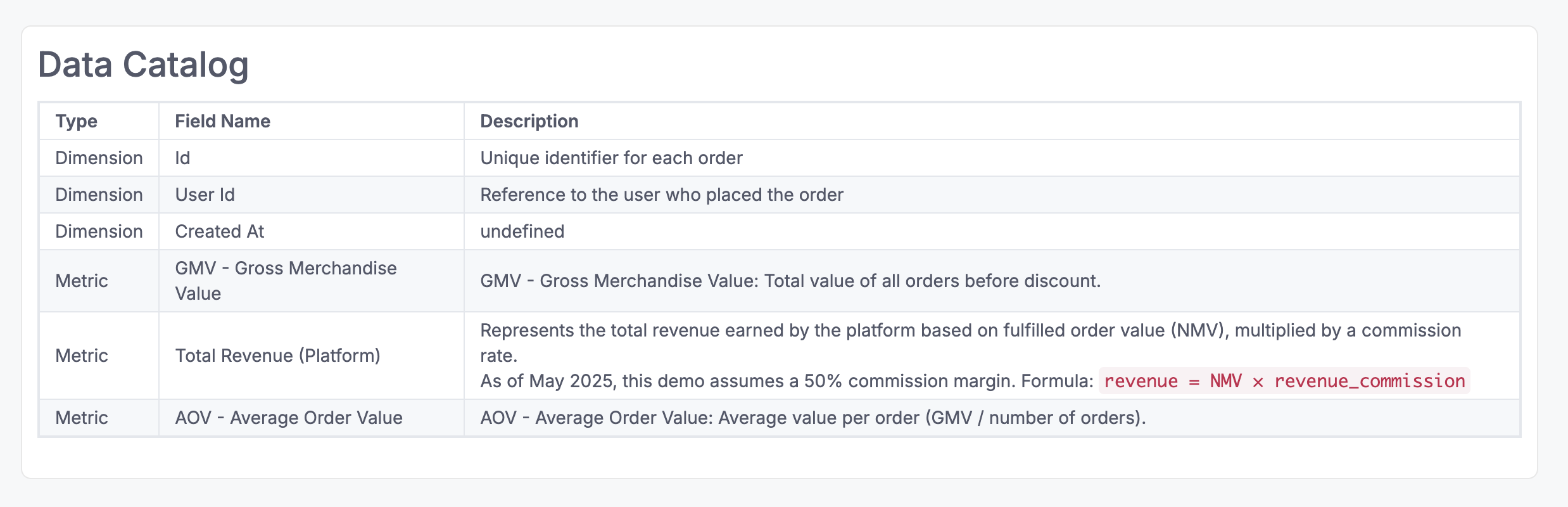The image size is (1568, 507).
Task: Select the Type column header
Action: pyautogui.click(x=77, y=121)
